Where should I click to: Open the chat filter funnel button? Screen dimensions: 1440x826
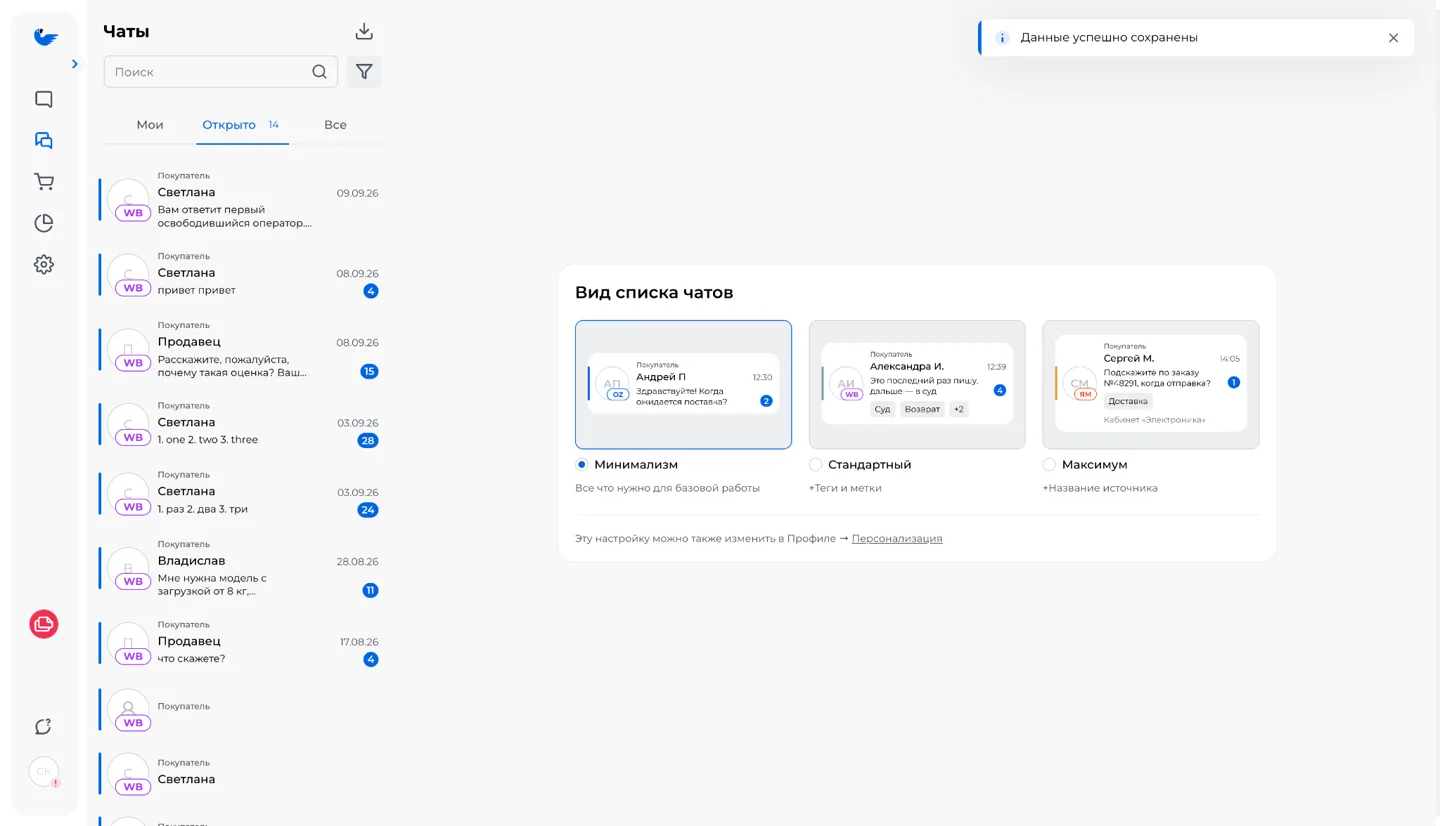(364, 71)
